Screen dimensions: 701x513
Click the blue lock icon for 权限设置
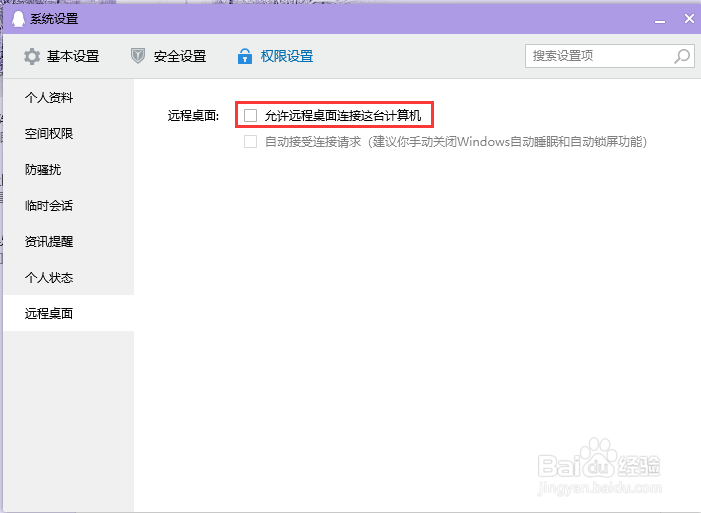pos(245,56)
